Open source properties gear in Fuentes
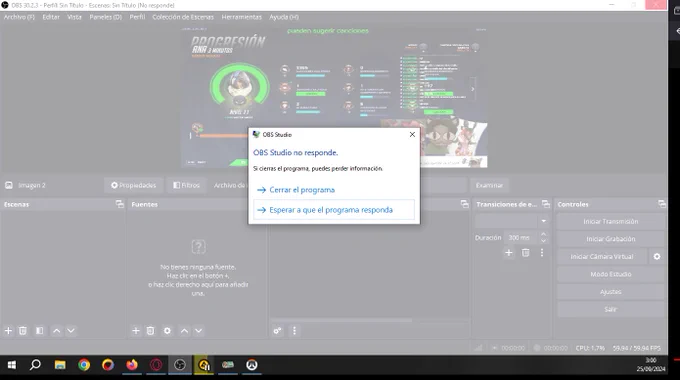The width and height of the screenshot is (680, 380). pos(167,331)
